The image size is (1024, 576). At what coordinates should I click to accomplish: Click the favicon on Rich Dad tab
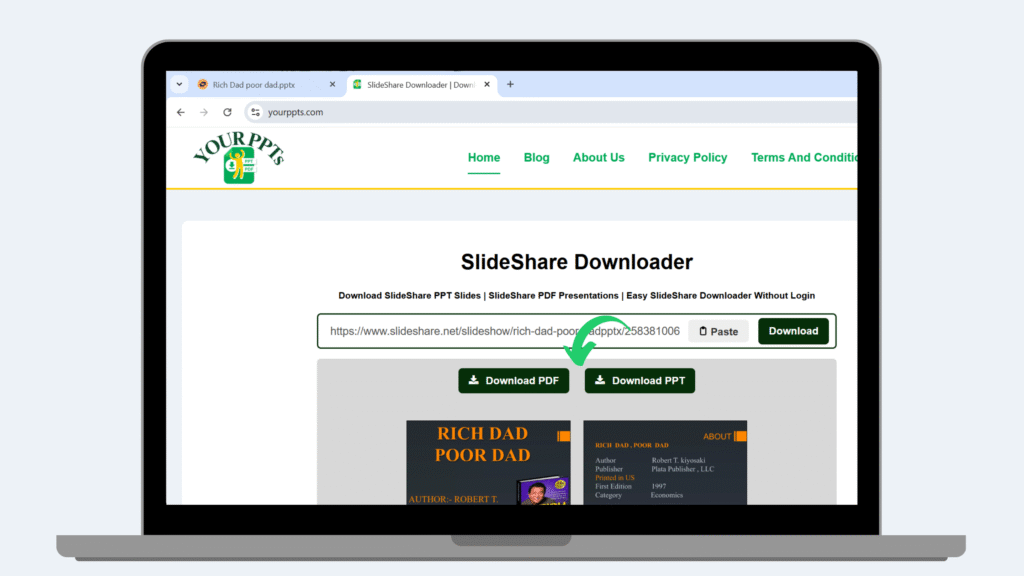point(202,84)
